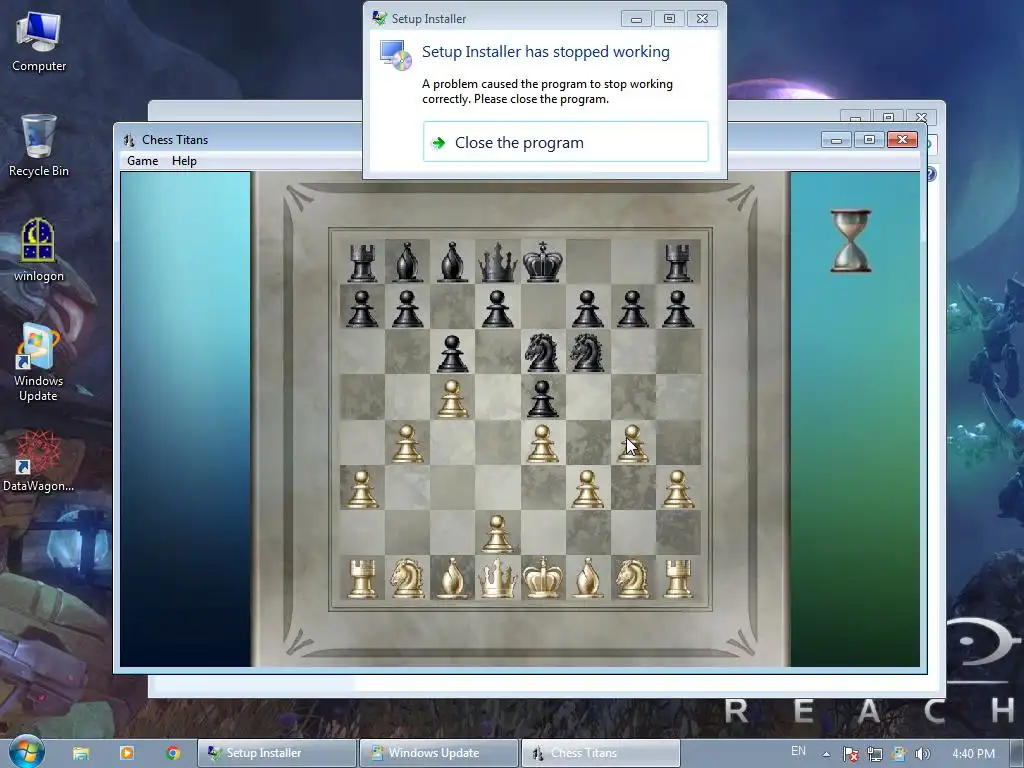Image resolution: width=1024 pixels, height=768 pixels.
Task: Select the black pawn on e5
Action: (x=543, y=398)
